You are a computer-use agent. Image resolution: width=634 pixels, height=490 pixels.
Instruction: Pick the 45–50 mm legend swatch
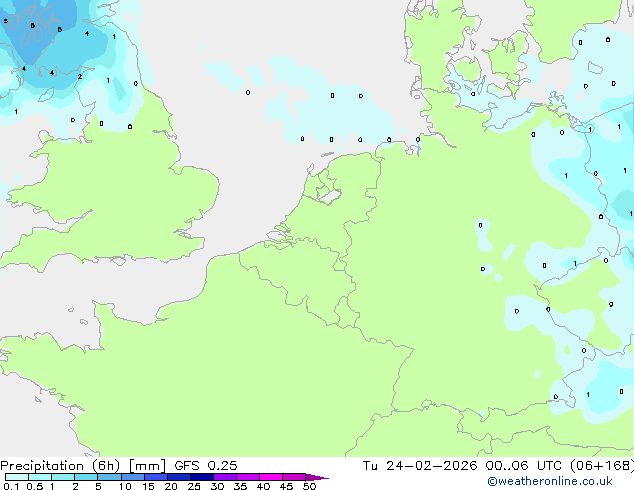tap(294, 477)
